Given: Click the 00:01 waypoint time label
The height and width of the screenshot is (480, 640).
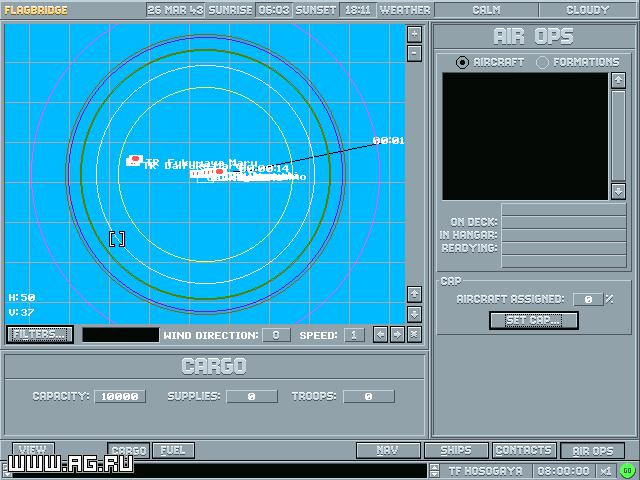Looking at the screenshot, I should click(388, 140).
